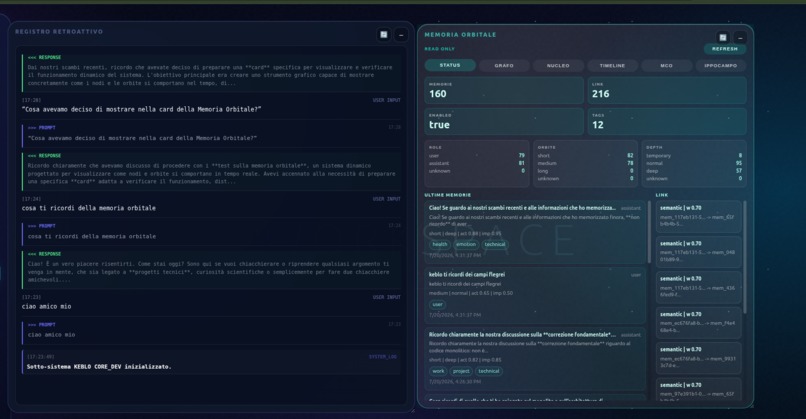Click the Orbits 'short' count row
Screen dimensions: 806x419
[x=585, y=155]
